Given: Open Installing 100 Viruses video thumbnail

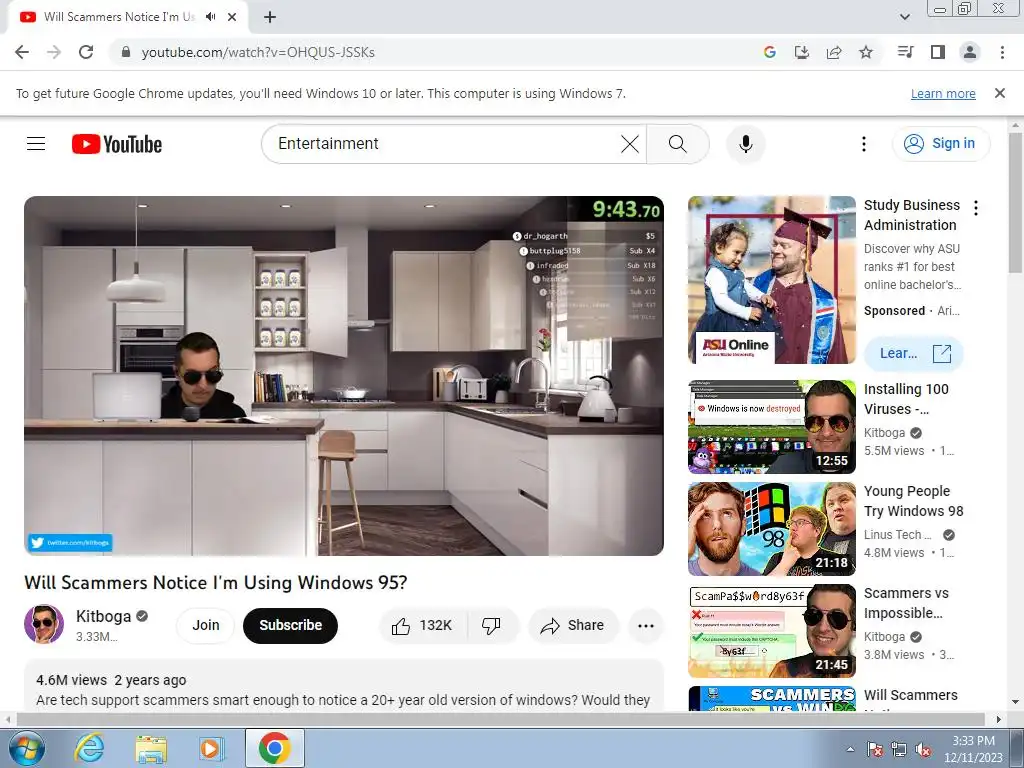Looking at the screenshot, I should 772,427.
